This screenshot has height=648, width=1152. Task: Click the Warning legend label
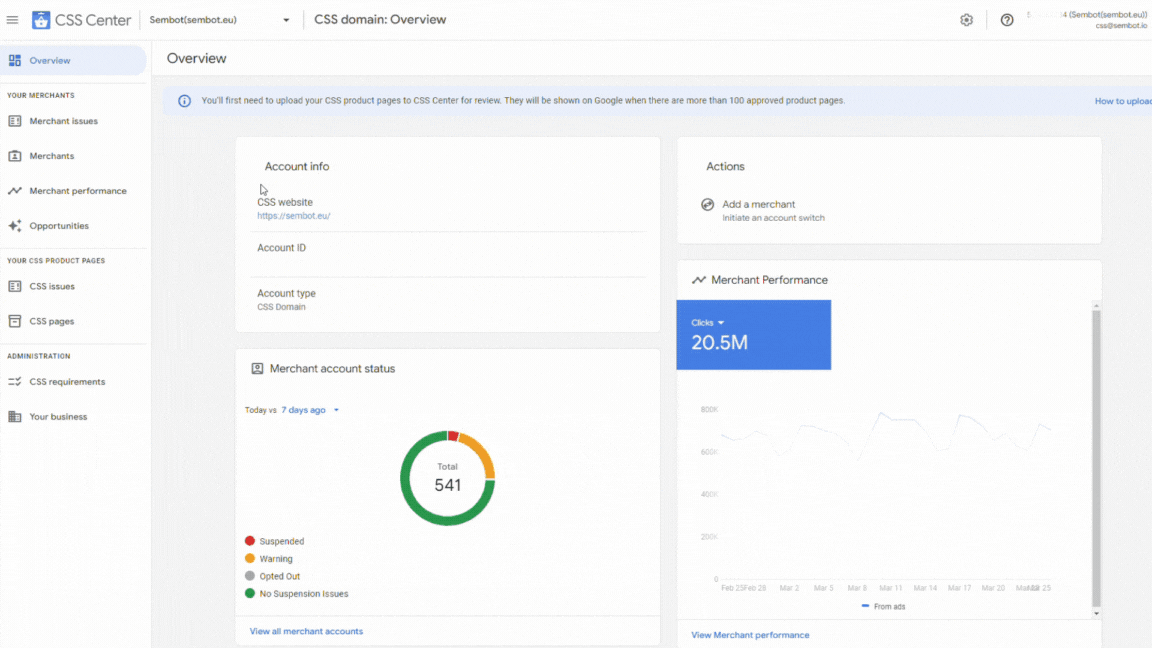pos(276,559)
